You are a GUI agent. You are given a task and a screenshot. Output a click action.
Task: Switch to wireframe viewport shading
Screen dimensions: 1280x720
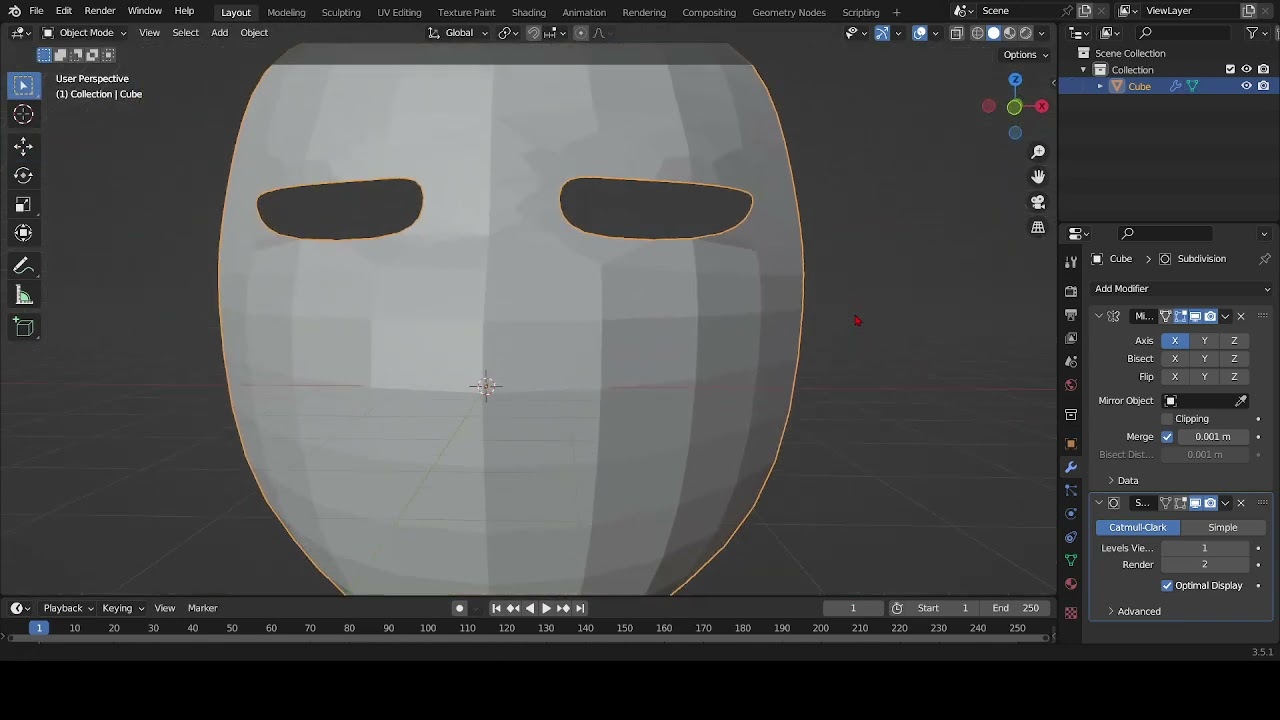point(977,33)
